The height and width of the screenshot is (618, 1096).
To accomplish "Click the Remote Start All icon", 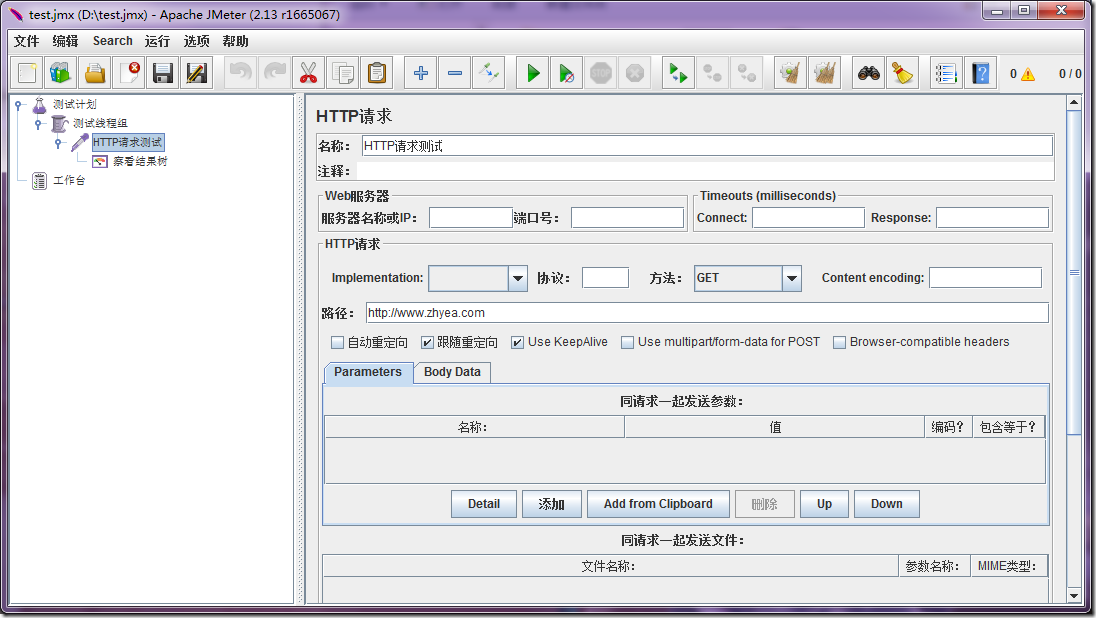I will coord(678,73).
